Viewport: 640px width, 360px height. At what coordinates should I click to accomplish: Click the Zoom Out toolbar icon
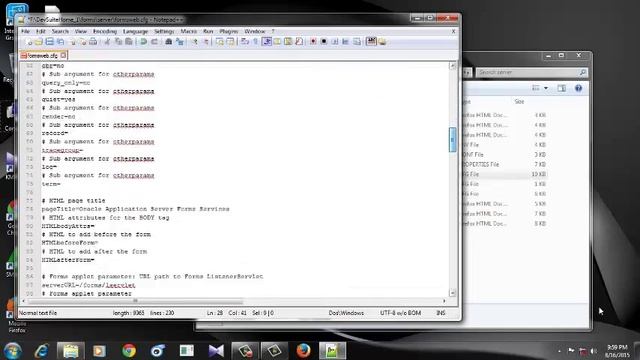(x=205, y=42)
